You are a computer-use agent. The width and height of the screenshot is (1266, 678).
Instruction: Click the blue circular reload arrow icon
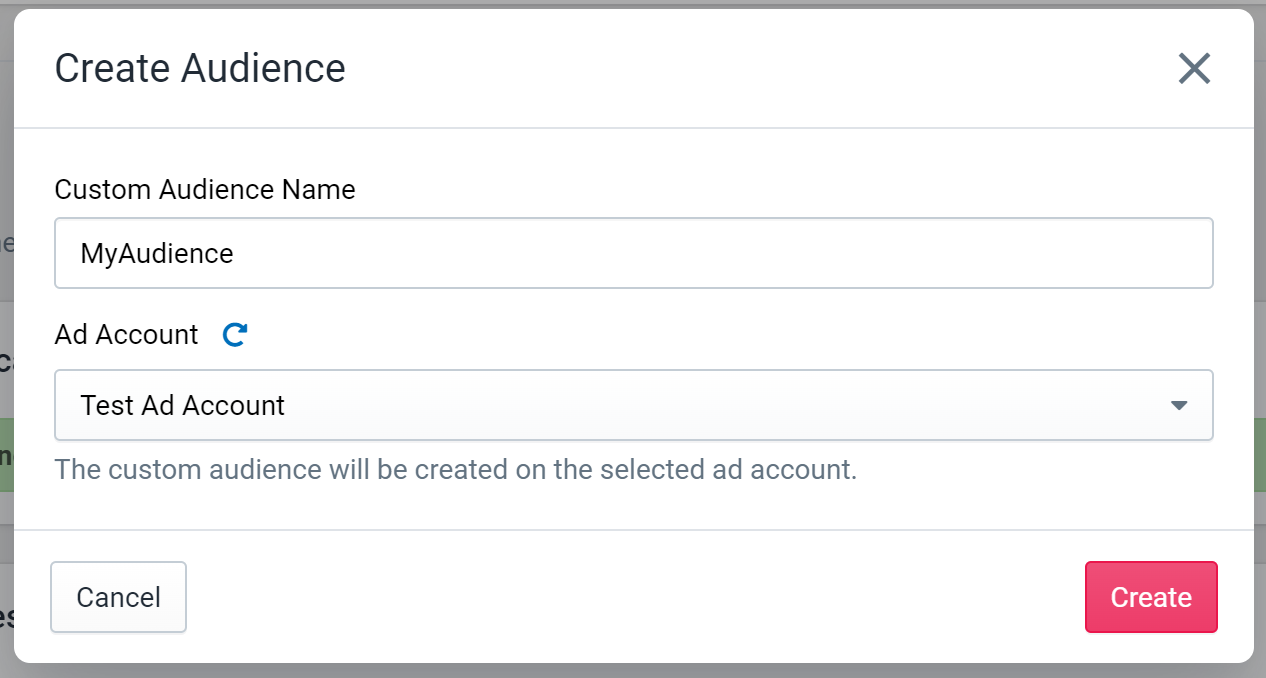coord(235,334)
